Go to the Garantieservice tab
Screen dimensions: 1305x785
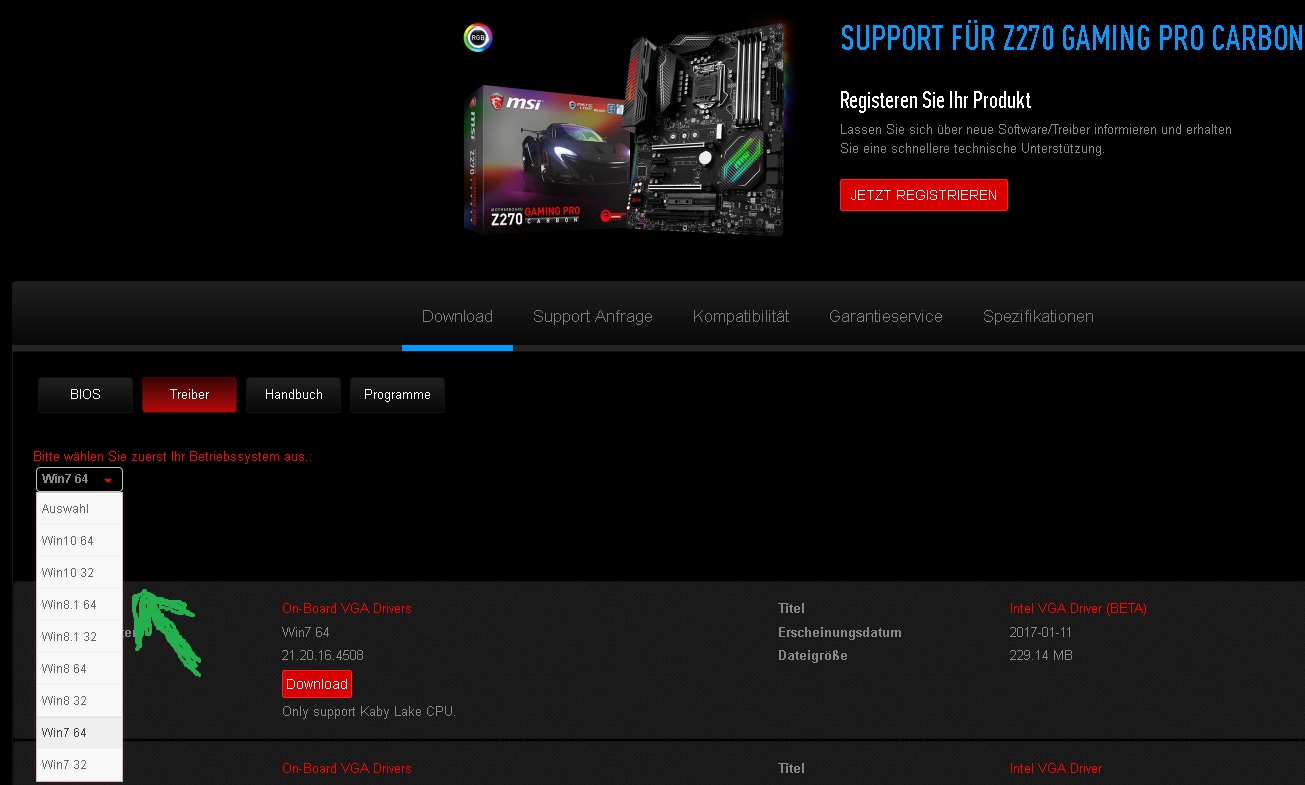tap(886, 316)
